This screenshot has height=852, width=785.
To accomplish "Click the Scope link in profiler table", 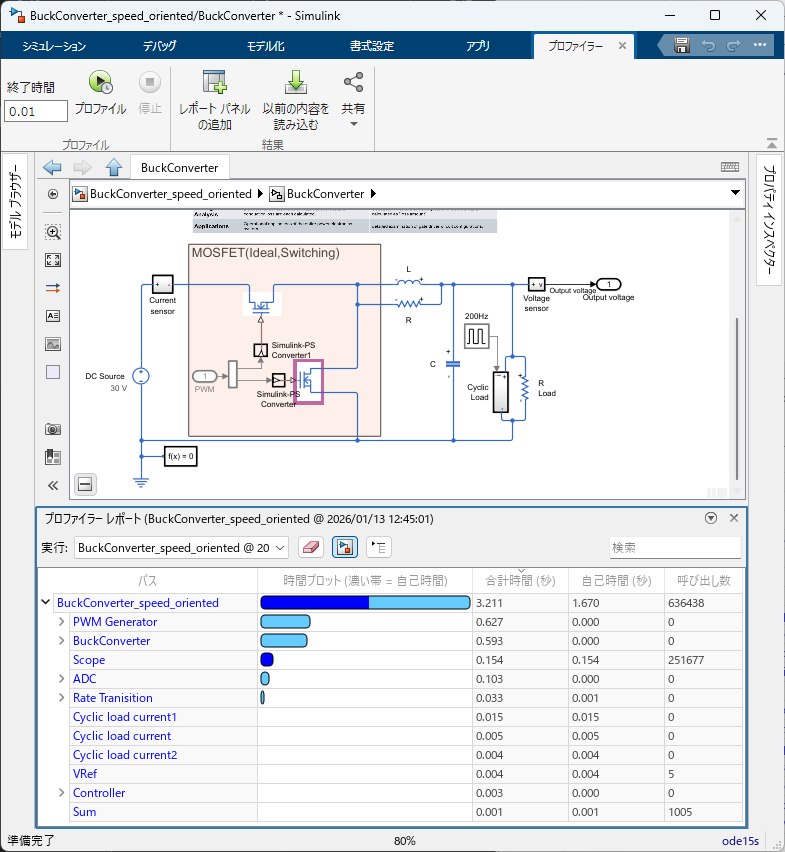I will (88, 660).
